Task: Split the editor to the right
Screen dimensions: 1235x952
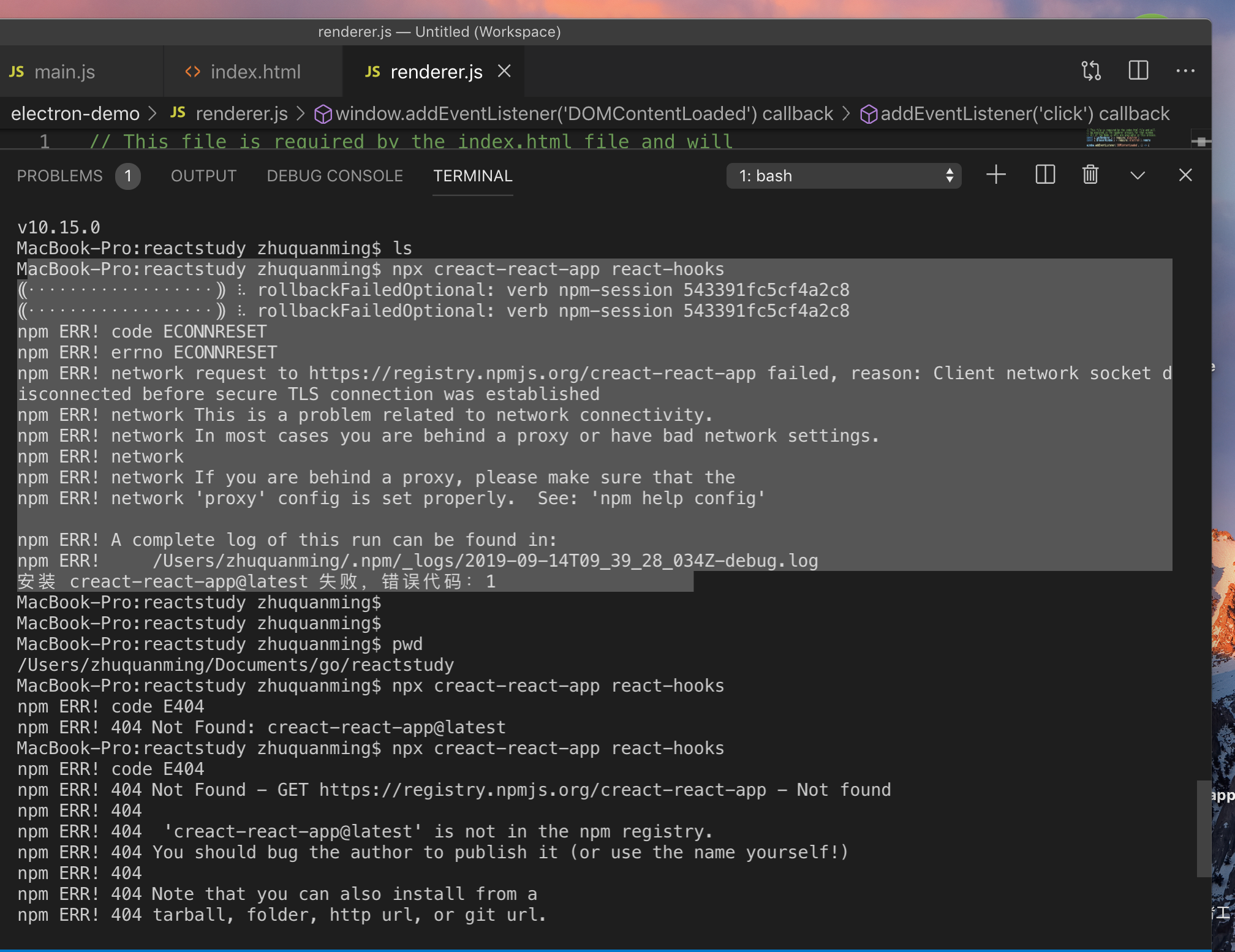Action: pos(1138,70)
